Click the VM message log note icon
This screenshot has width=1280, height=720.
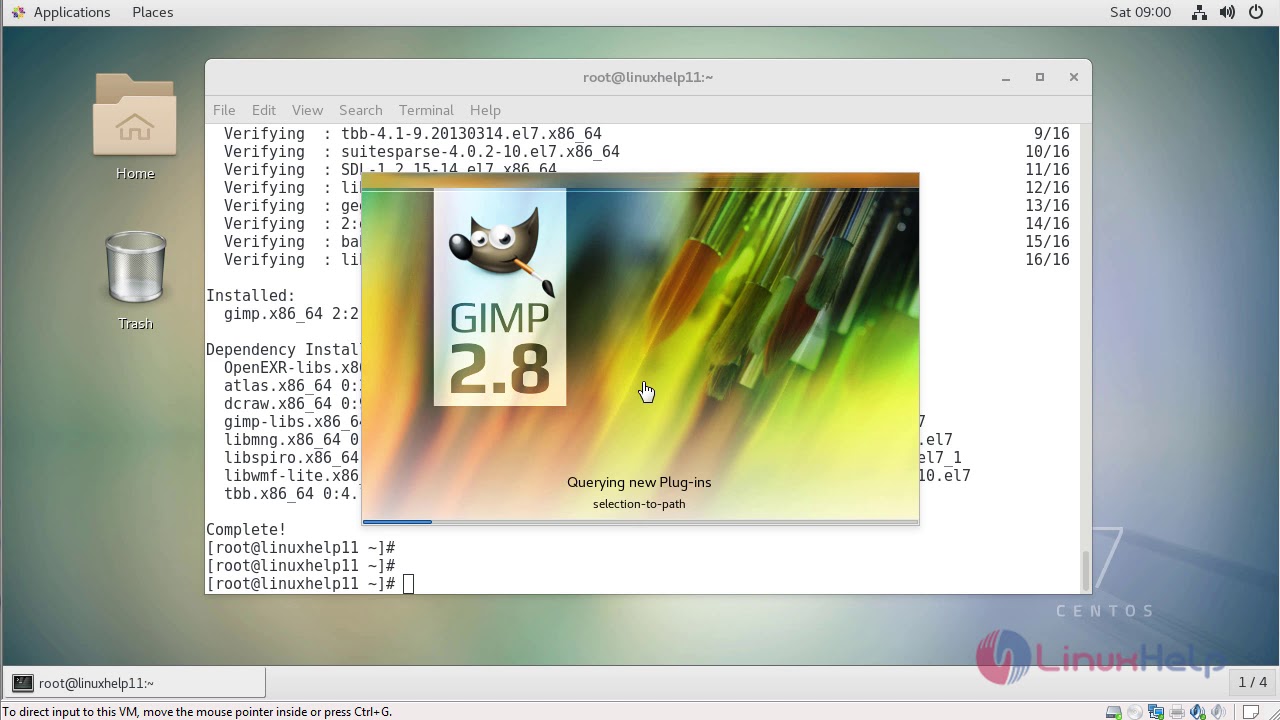pos(1250,712)
